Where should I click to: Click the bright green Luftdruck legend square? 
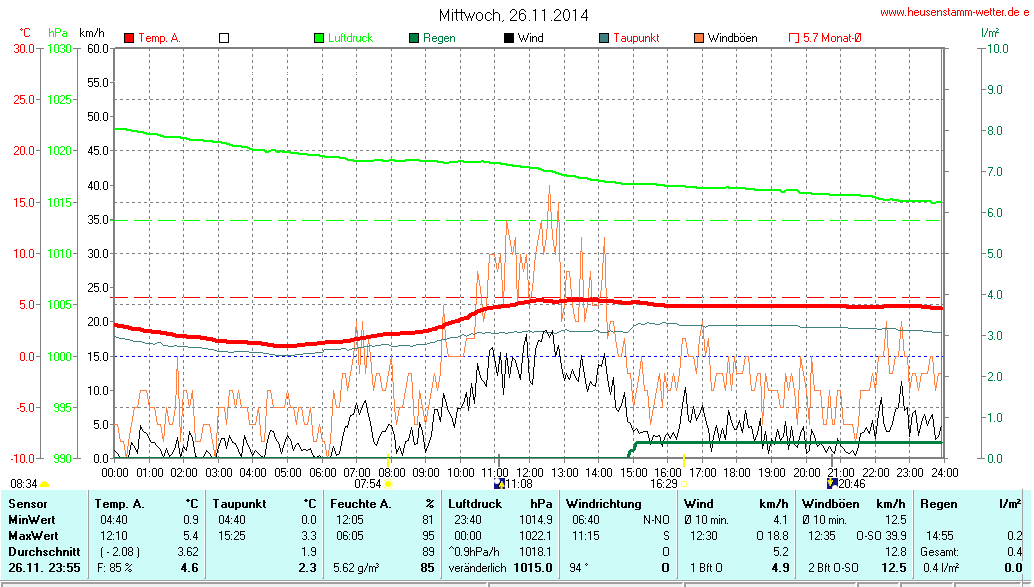pyautogui.click(x=320, y=38)
